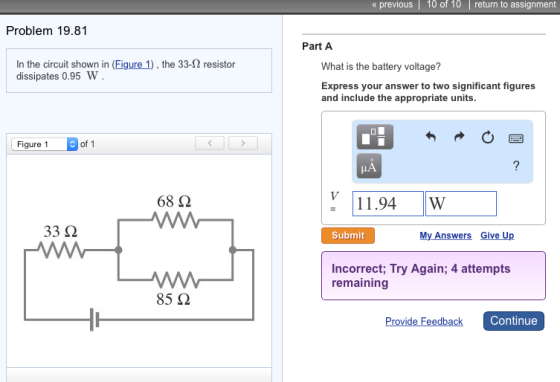Screen dimensions: 560x382
Task: Open the templates fraction icon
Action: (375, 137)
